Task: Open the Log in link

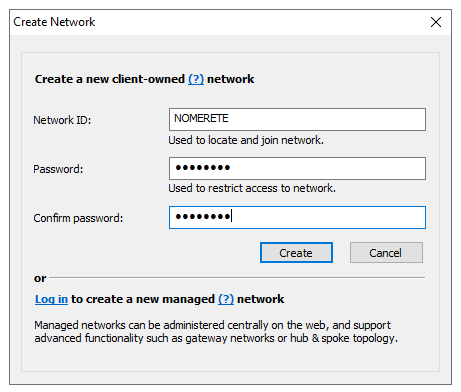Action: point(51,299)
